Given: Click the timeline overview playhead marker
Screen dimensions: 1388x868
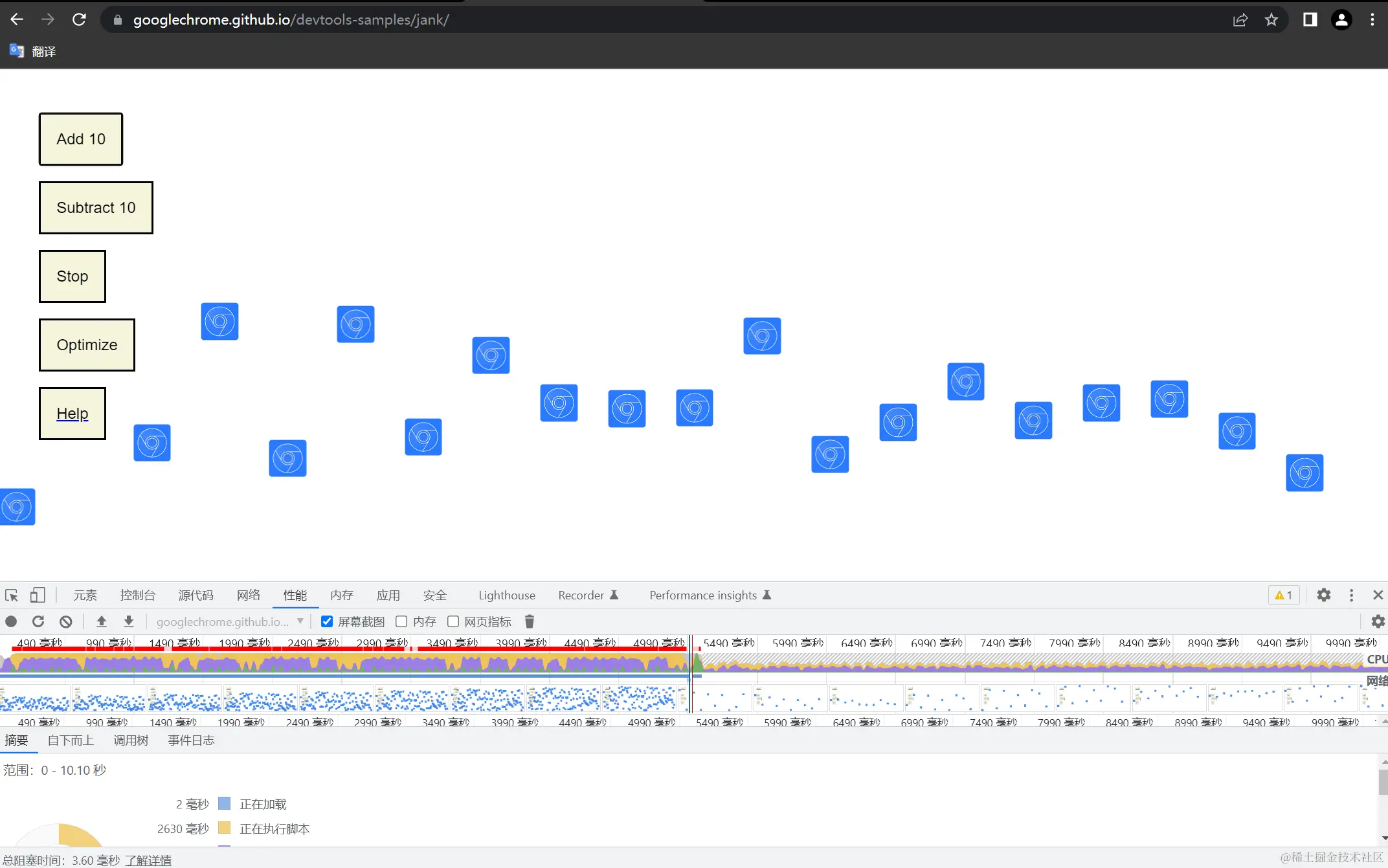Looking at the screenshot, I should 690,673.
